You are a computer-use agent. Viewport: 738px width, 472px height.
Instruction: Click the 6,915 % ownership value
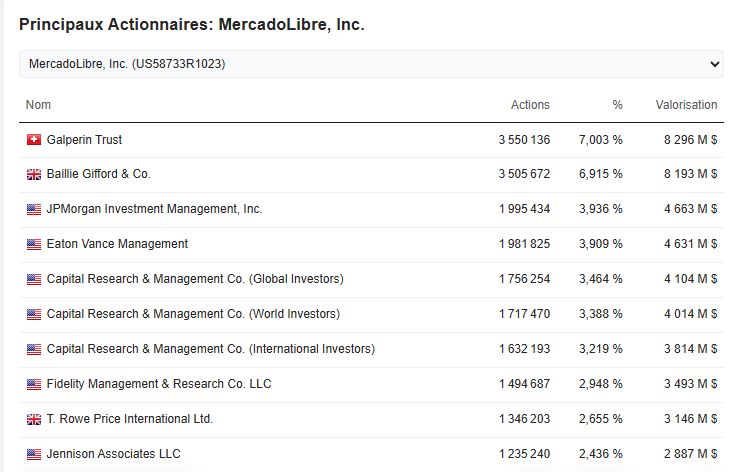tap(601, 174)
